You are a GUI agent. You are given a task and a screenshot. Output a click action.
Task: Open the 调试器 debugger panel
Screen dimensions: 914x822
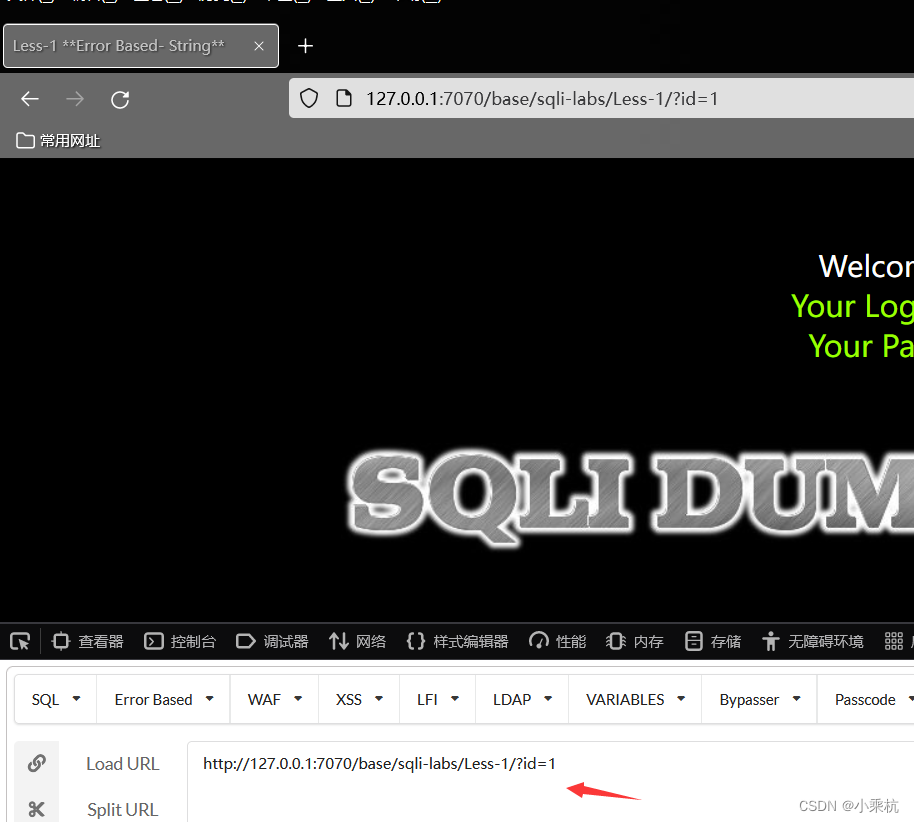[272, 641]
